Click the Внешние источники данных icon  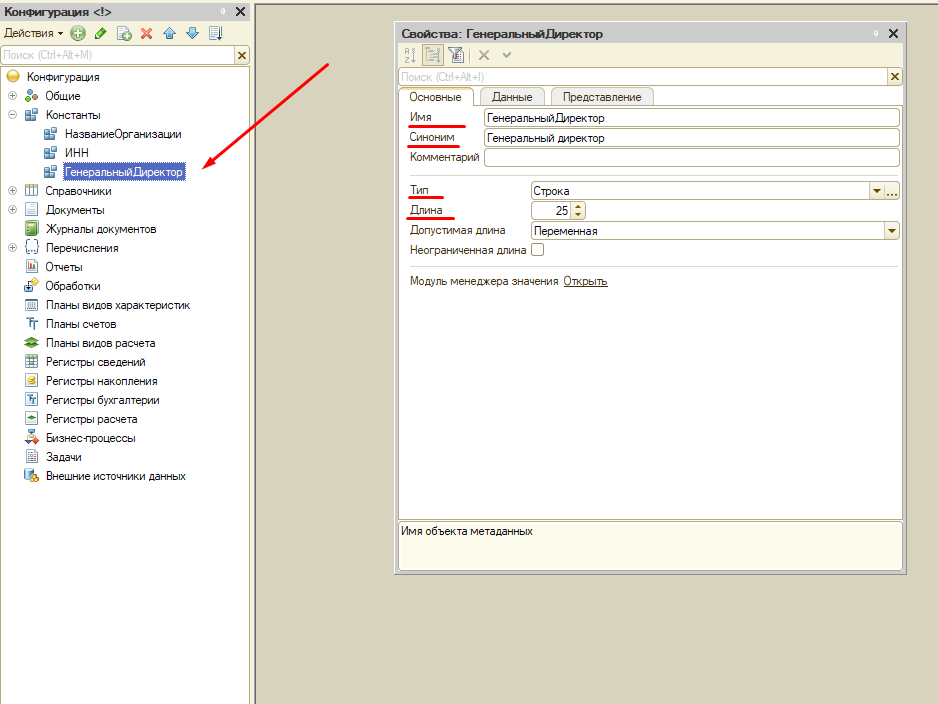coord(32,476)
